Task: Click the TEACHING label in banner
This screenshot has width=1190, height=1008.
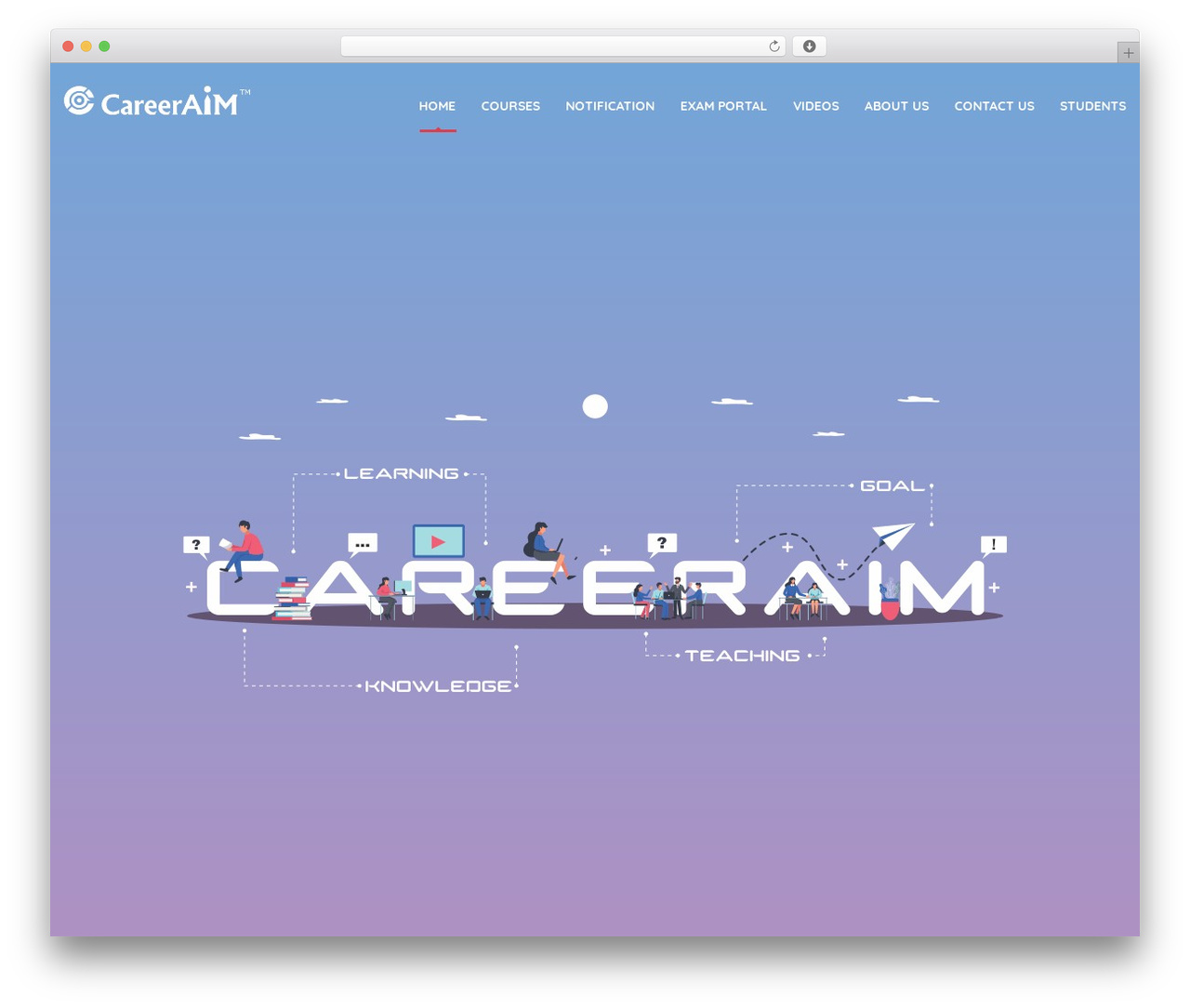Action: (743, 656)
